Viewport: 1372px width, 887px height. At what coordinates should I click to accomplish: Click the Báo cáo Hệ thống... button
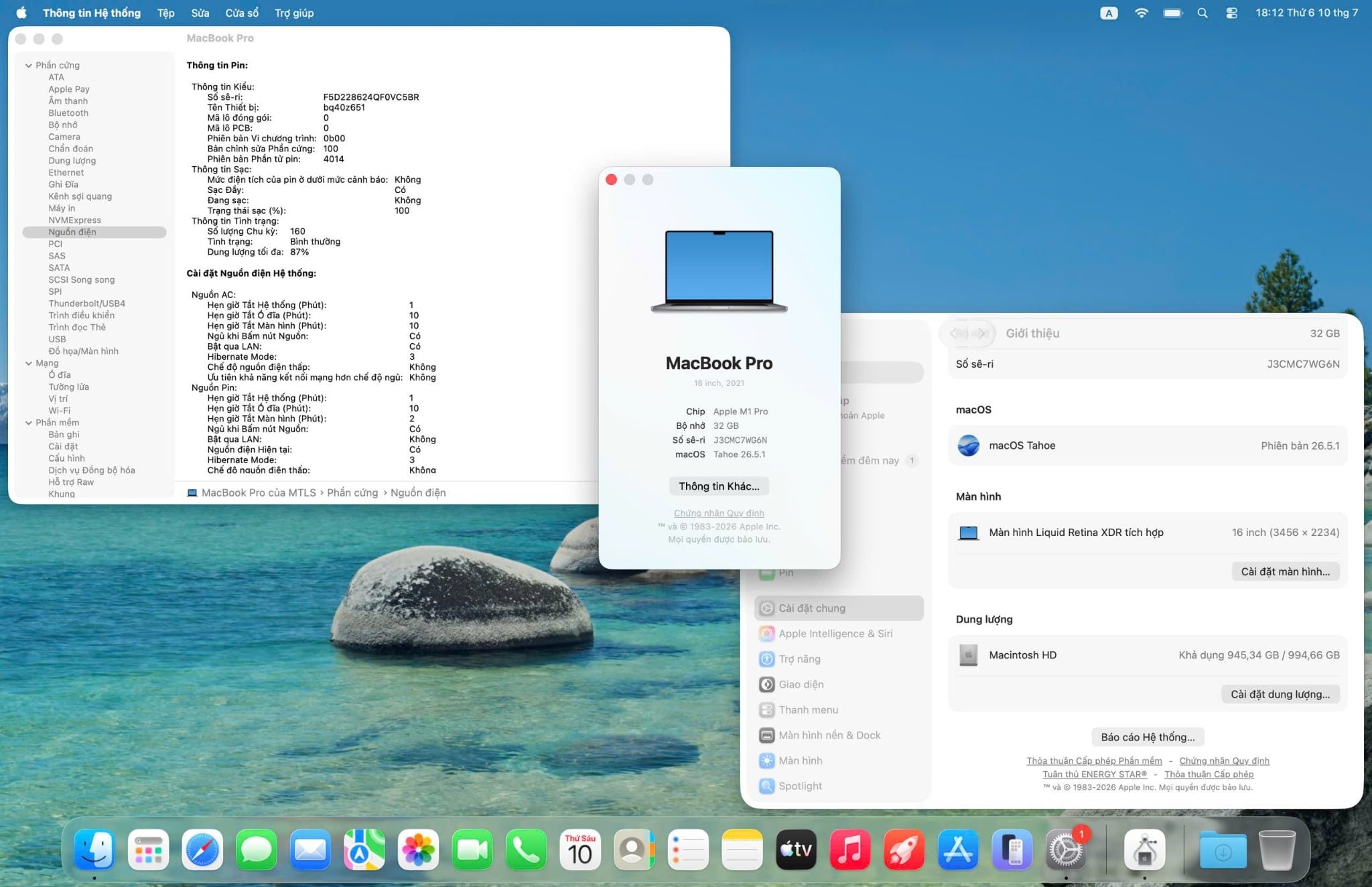click(1148, 737)
